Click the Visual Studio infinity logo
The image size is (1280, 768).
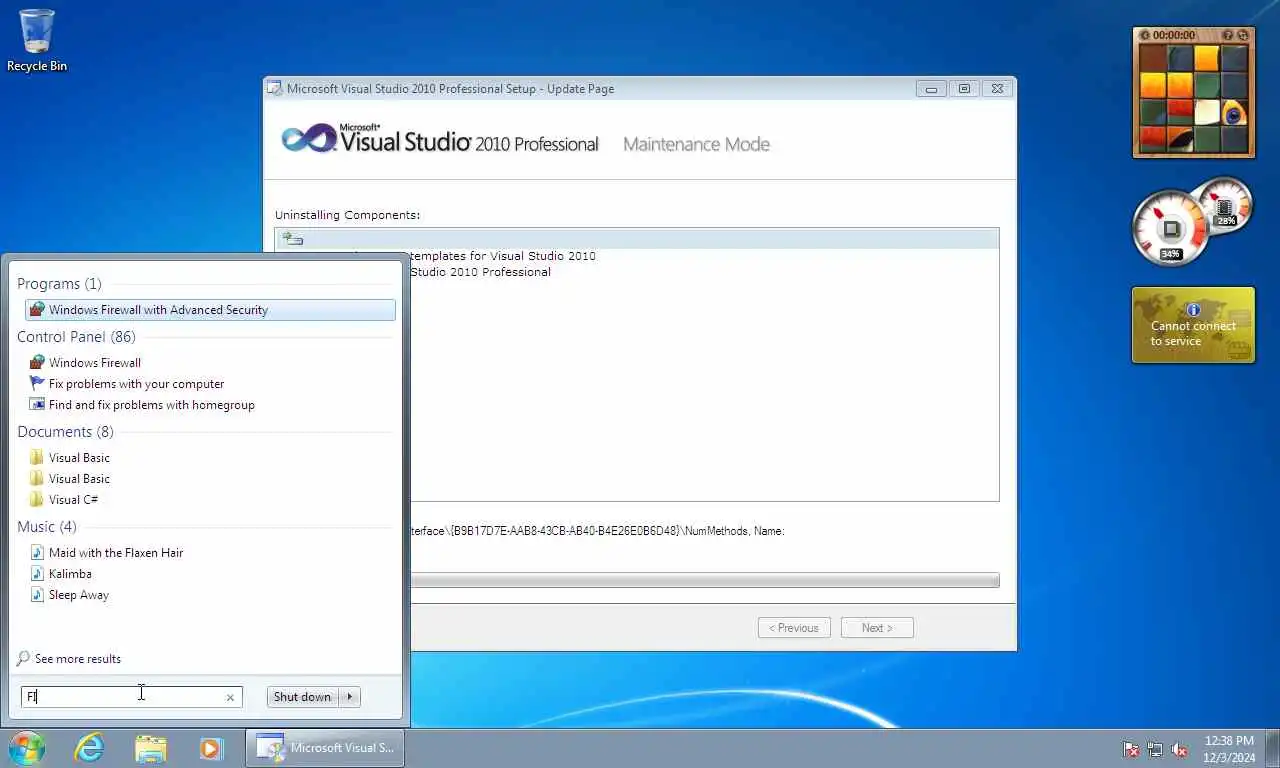tap(308, 139)
